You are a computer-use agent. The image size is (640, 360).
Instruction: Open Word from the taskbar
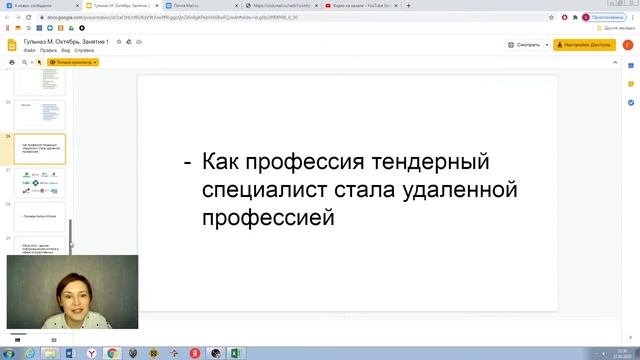(x=71, y=353)
